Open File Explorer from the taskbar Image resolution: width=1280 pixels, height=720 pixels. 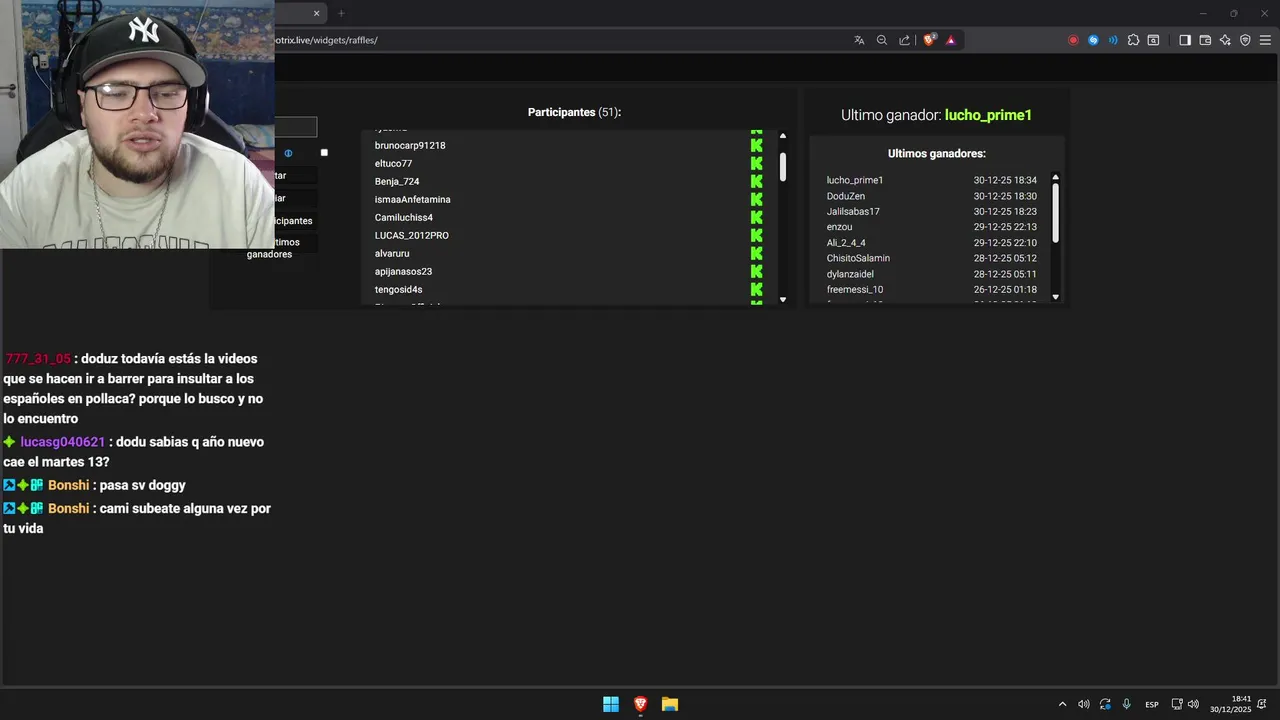pos(670,704)
